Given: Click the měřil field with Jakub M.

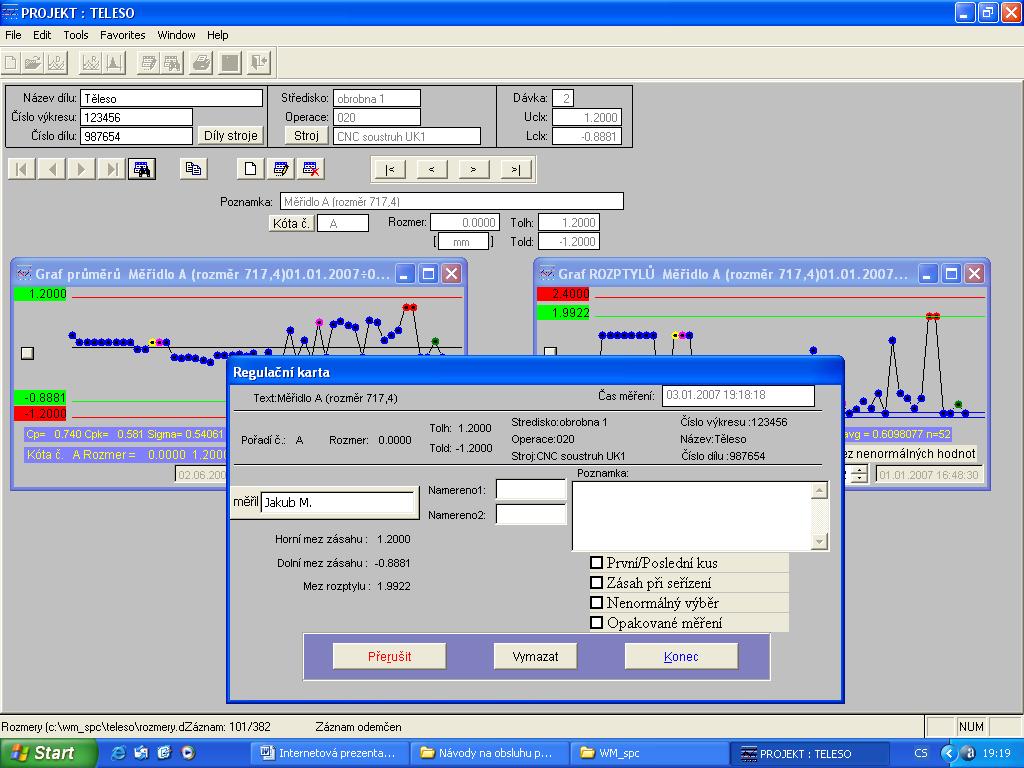Looking at the screenshot, I should tap(338, 502).
